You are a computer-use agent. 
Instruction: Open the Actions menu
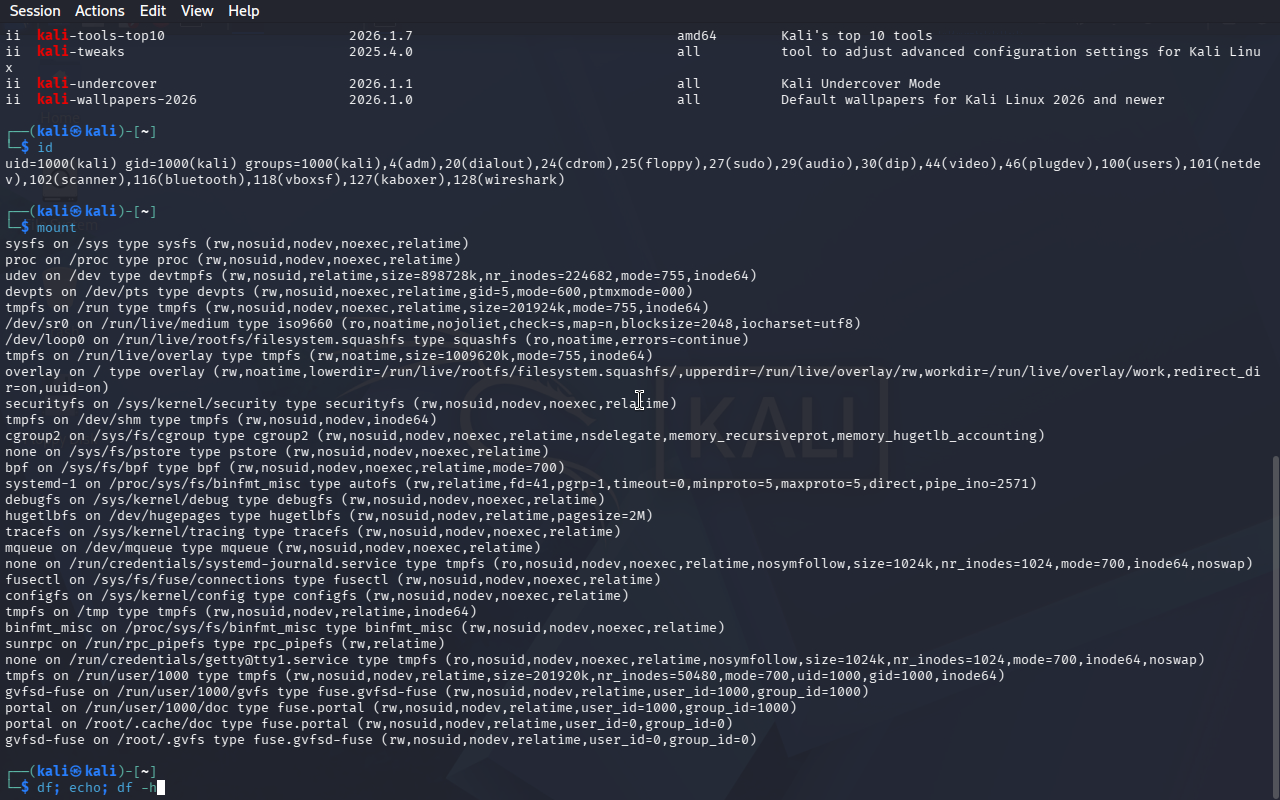(x=100, y=11)
